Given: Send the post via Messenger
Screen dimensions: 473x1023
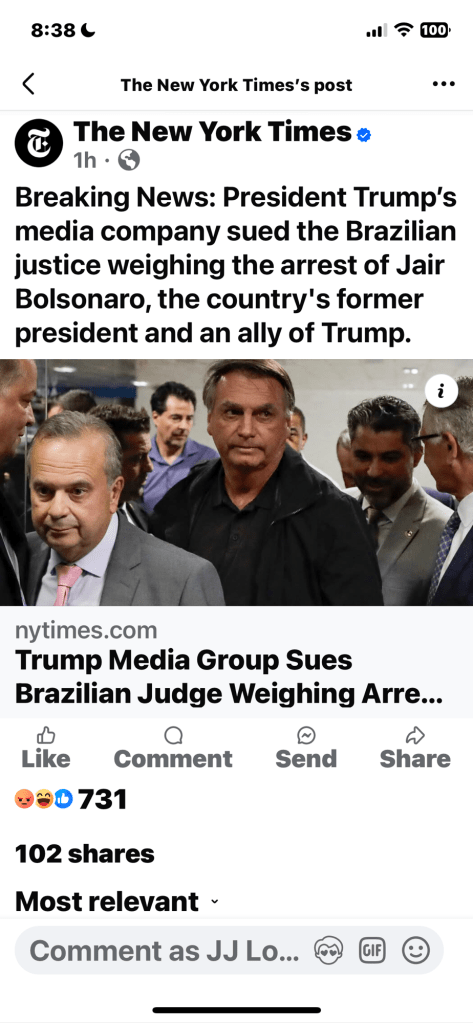Looking at the screenshot, I should click(x=306, y=748).
